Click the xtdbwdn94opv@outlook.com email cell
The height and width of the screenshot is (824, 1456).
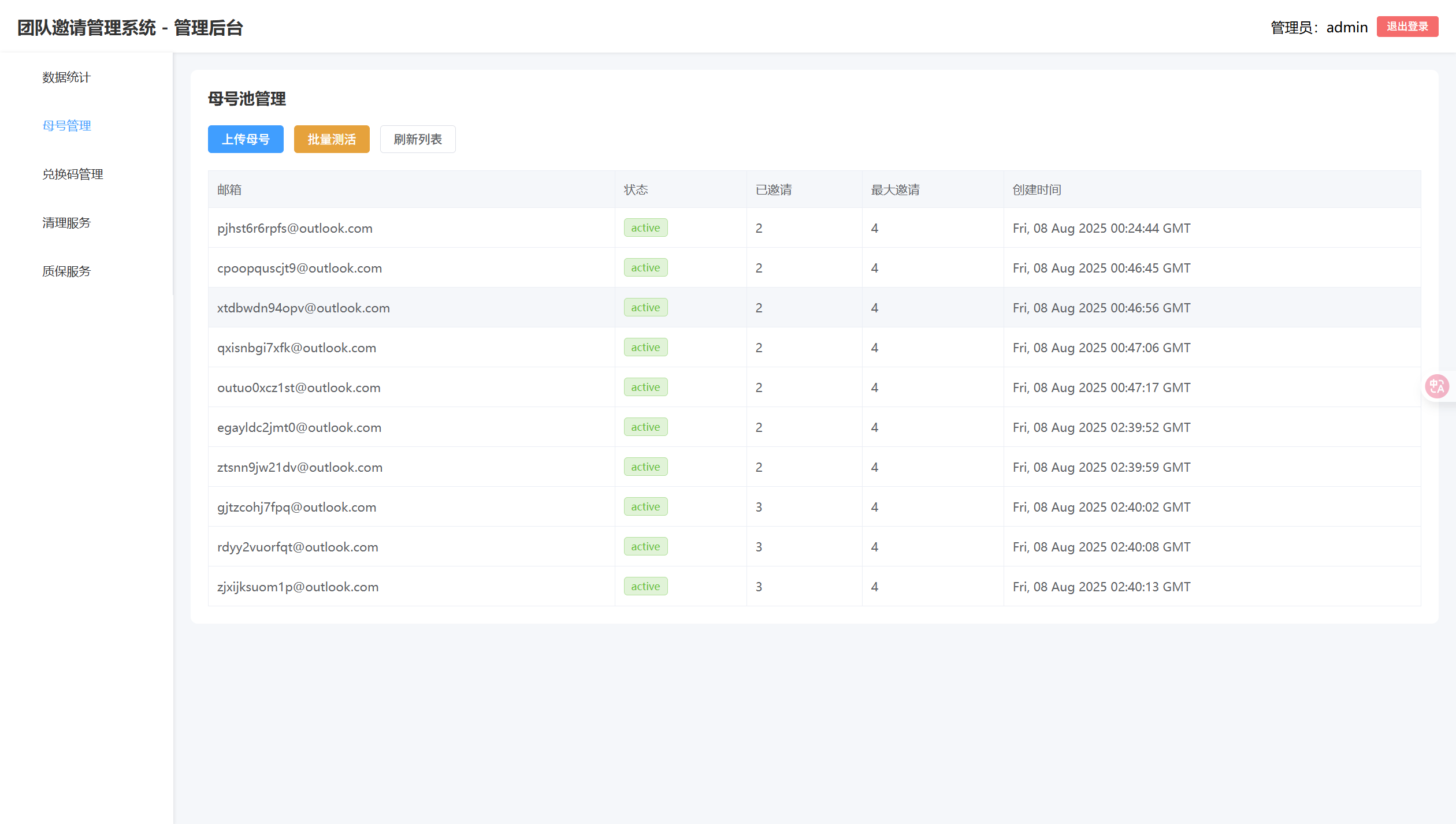point(303,308)
